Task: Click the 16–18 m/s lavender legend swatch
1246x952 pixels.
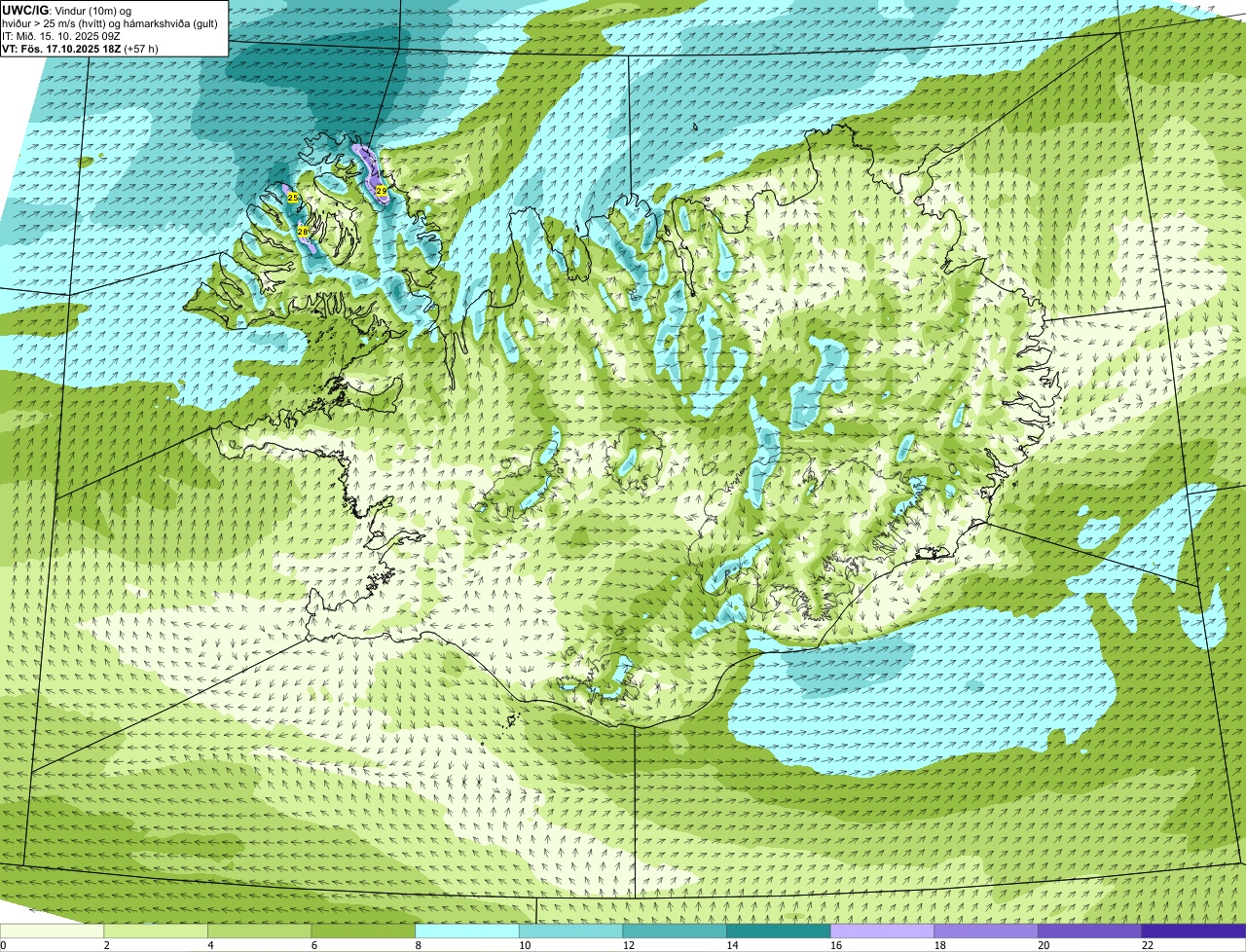Action: (x=882, y=932)
